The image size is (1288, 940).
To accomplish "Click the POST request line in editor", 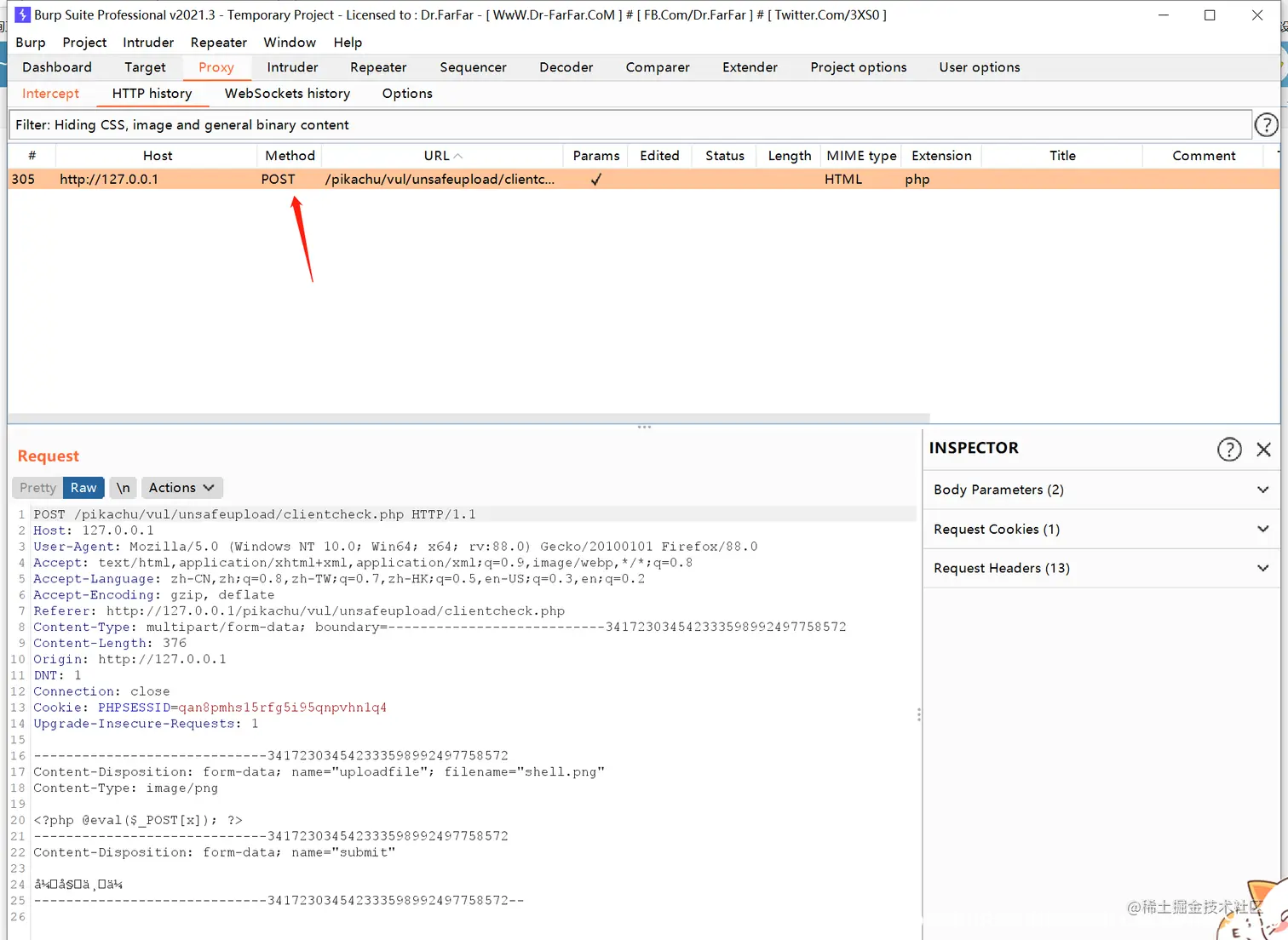I will click(254, 514).
